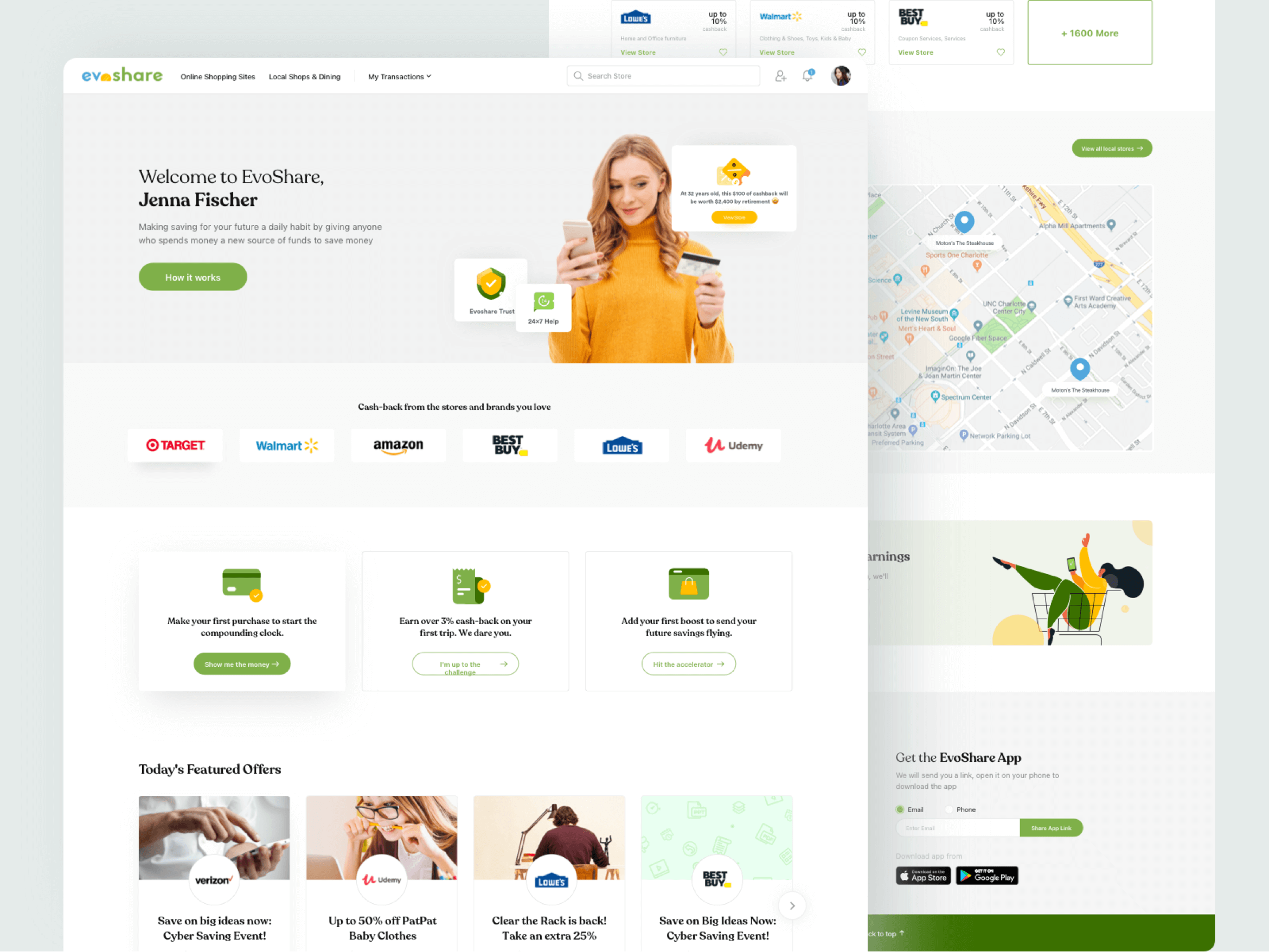
Task: Download via the Google Play badge
Action: pos(987,875)
